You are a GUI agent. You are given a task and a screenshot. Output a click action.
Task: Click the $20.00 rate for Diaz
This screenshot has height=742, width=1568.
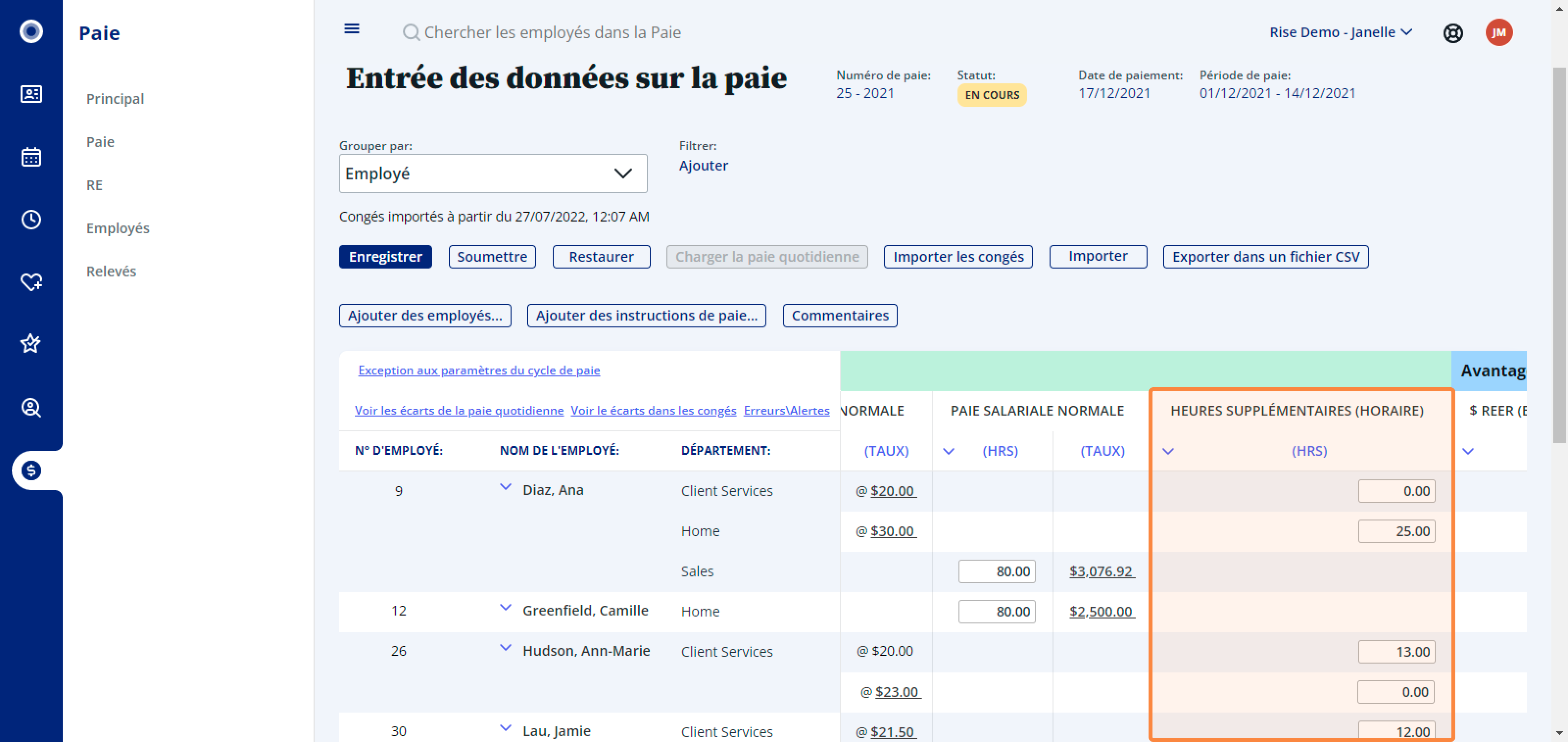(x=893, y=491)
